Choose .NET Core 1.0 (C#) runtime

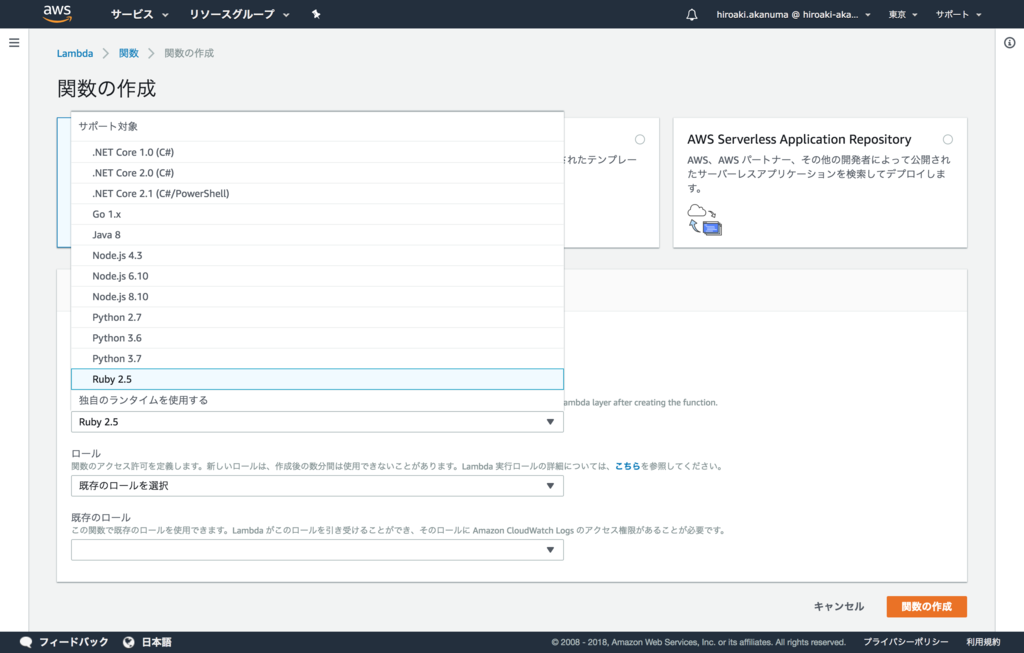[x=317, y=152]
